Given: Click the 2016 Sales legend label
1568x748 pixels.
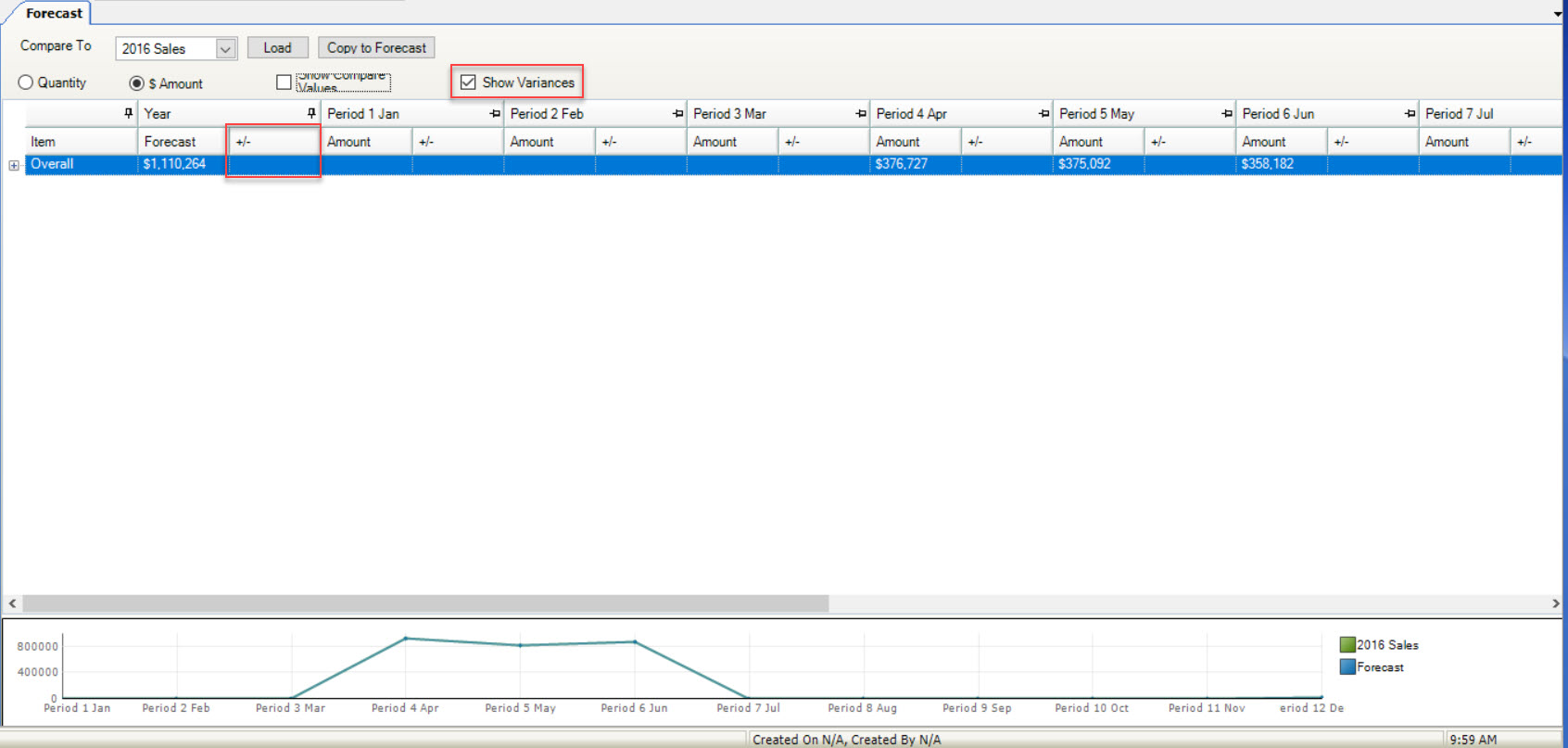Looking at the screenshot, I should [1387, 645].
